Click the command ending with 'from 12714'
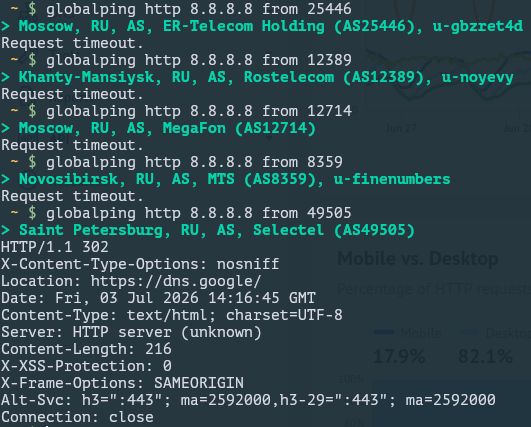 (198, 111)
